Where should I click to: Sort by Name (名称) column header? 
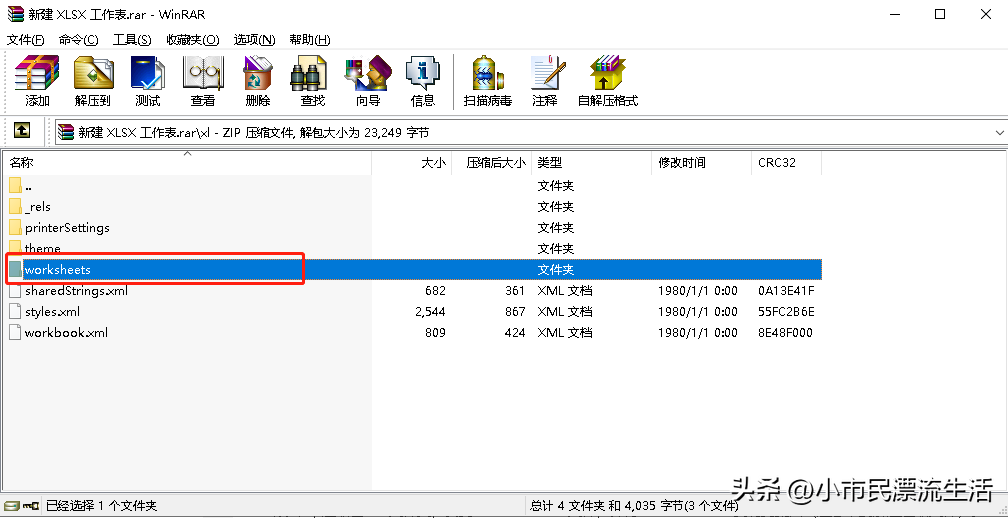pos(188,163)
